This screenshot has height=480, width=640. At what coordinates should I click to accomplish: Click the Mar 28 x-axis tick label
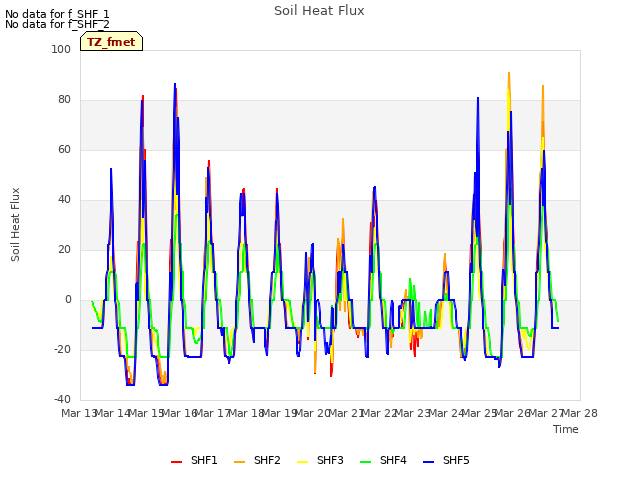pyautogui.click(x=580, y=413)
